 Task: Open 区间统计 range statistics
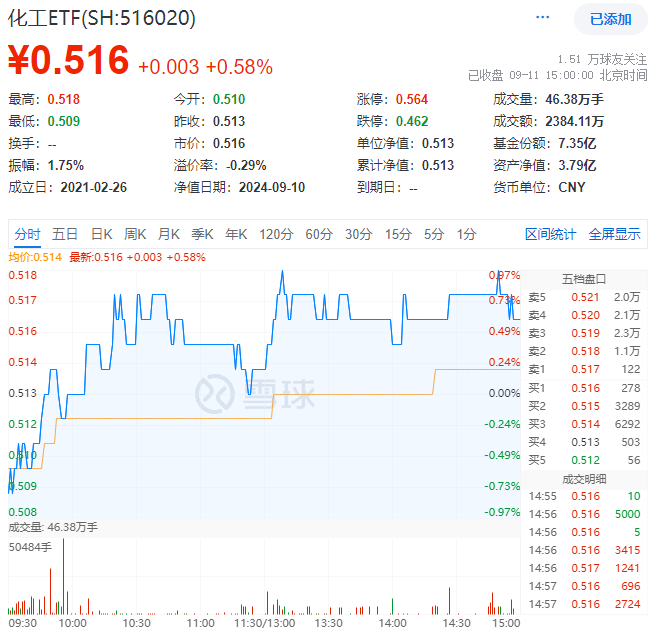551,234
